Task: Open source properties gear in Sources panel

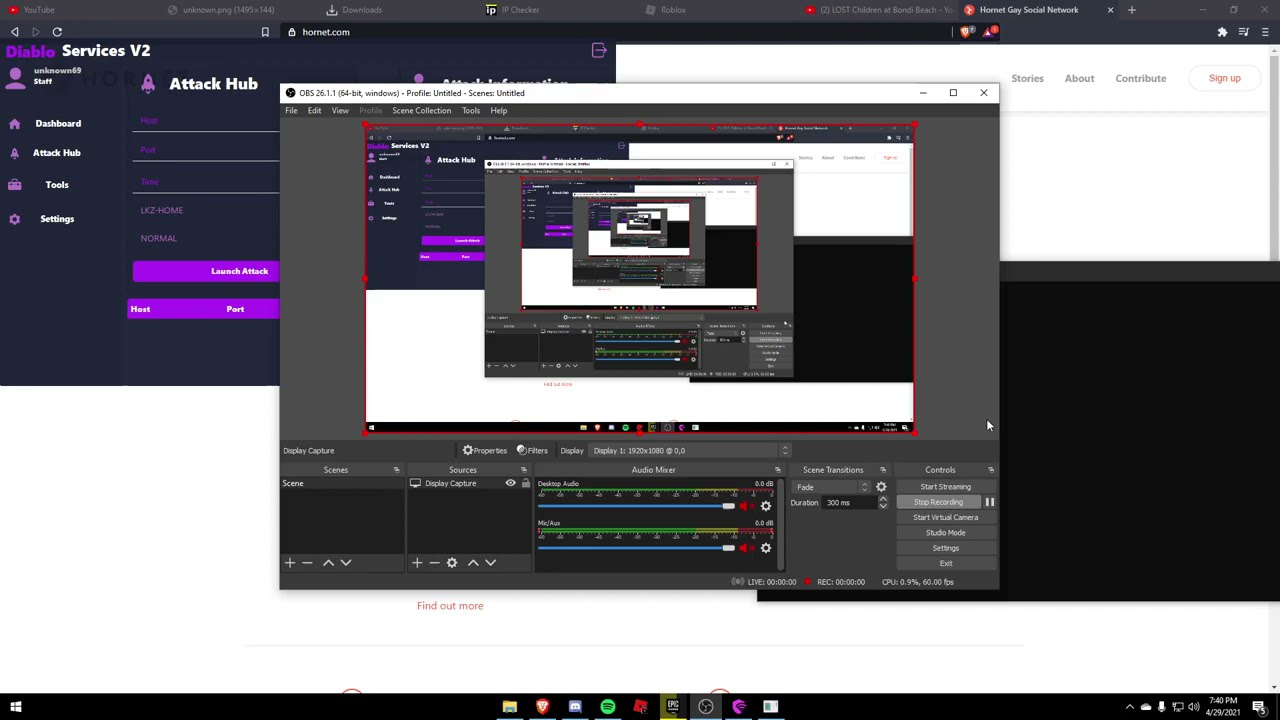Action: tap(452, 563)
